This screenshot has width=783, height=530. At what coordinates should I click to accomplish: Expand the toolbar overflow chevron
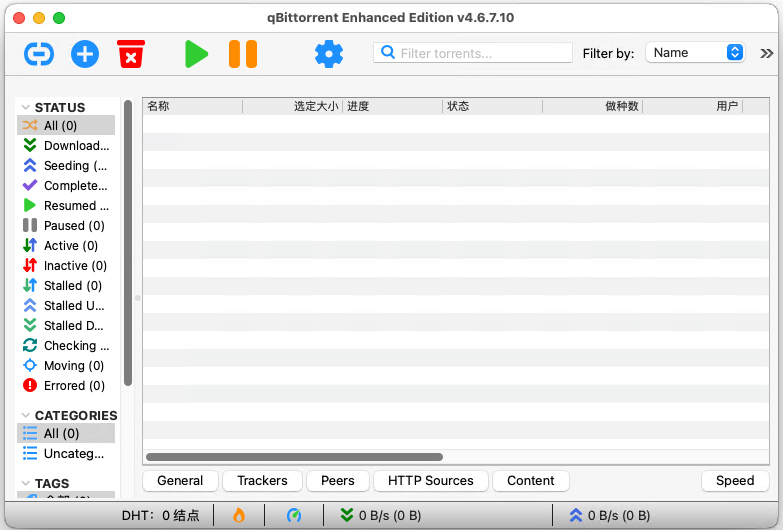point(767,53)
